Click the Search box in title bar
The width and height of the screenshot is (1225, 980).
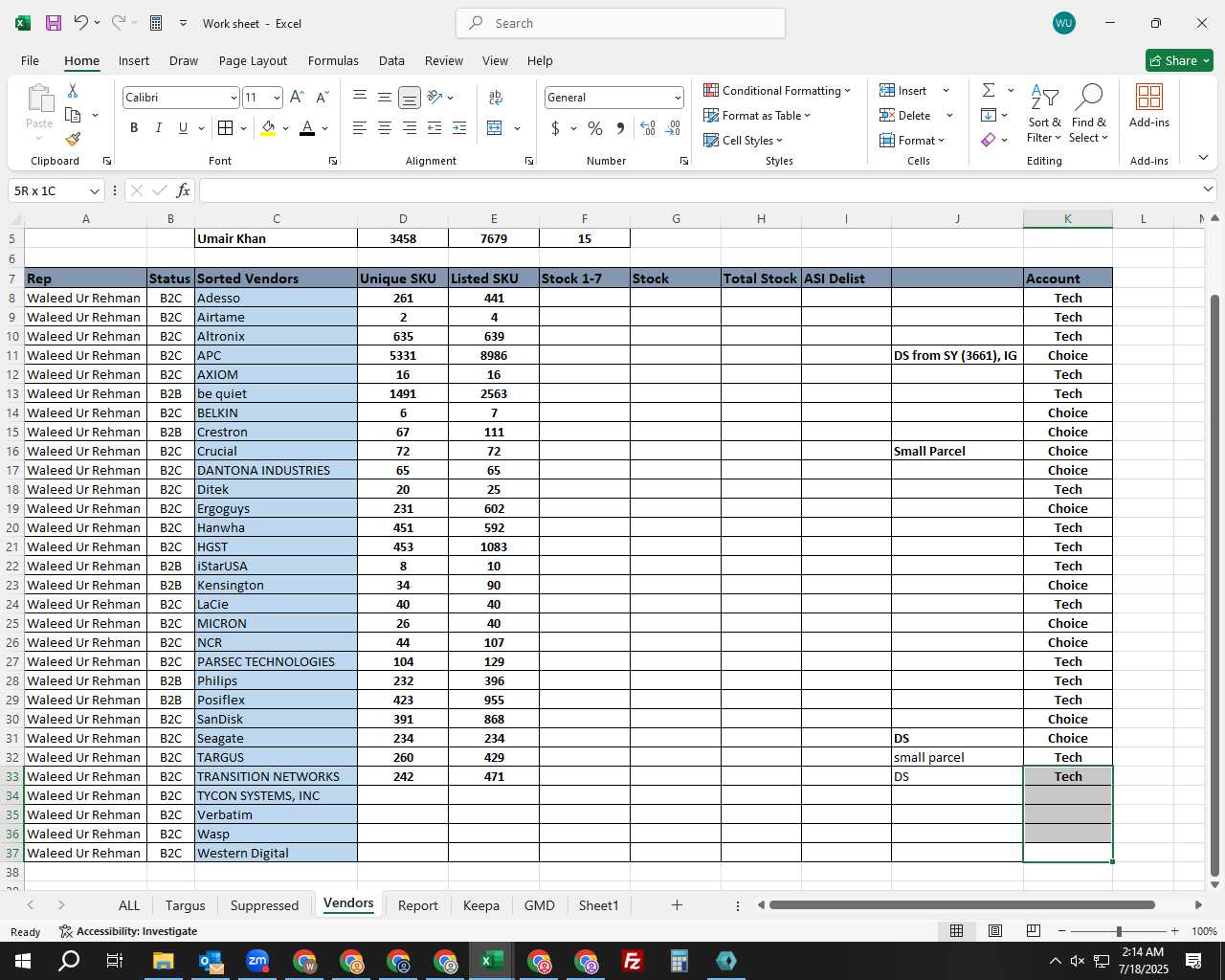pos(620,23)
